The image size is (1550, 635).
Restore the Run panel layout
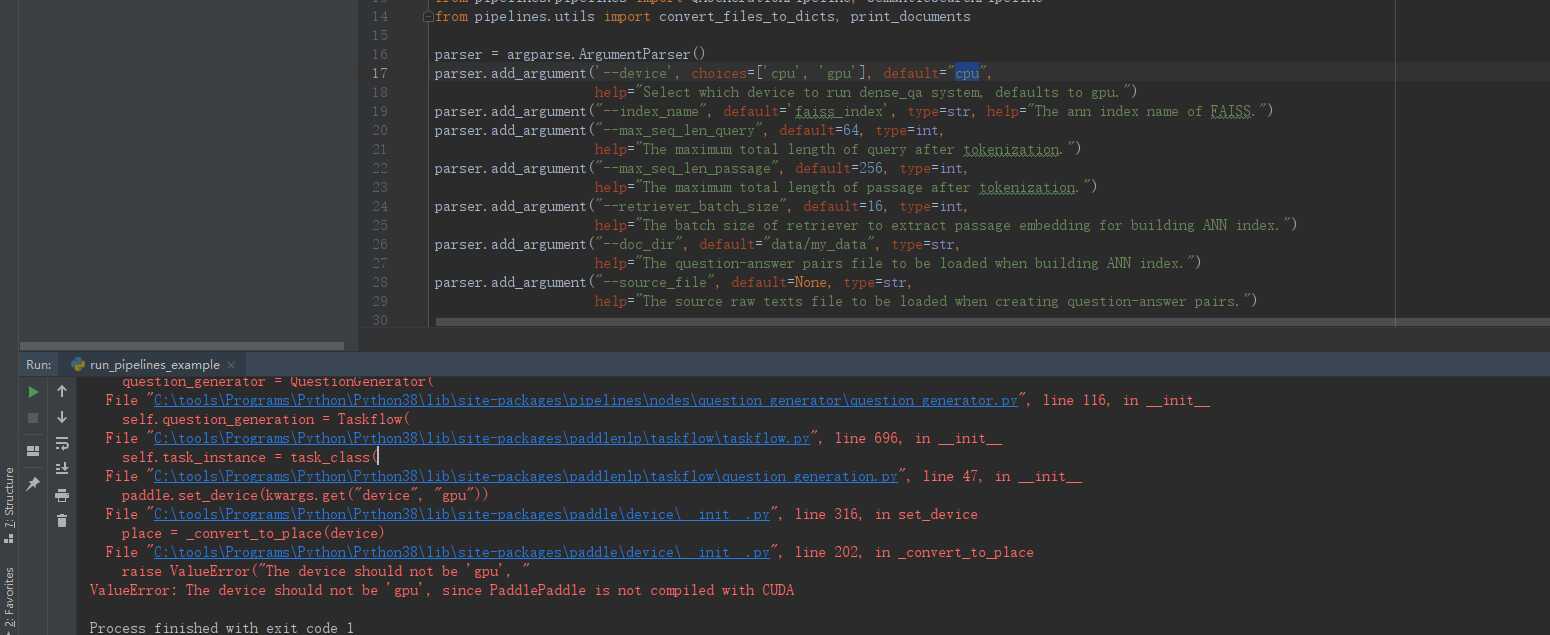pyautogui.click(x=33, y=450)
